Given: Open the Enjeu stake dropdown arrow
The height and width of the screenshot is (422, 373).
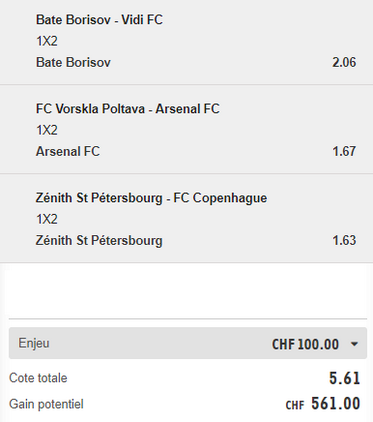Looking at the screenshot, I should [x=354, y=344].
